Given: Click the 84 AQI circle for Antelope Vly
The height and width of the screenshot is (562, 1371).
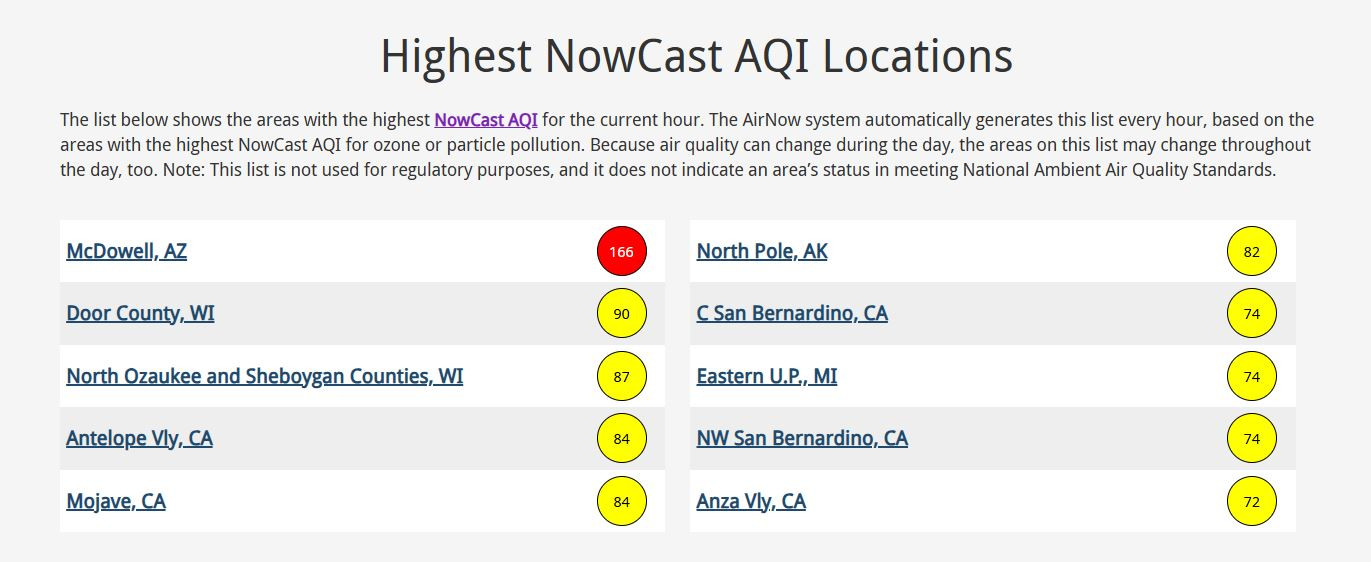Looking at the screenshot, I should coord(622,439).
